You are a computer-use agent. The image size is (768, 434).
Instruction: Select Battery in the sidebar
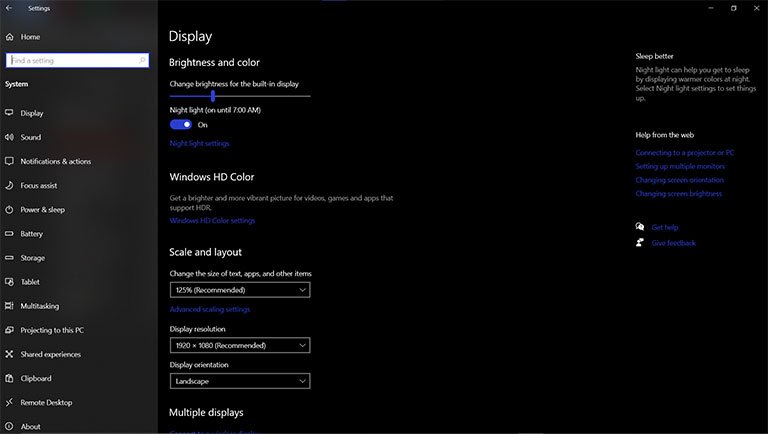point(31,234)
